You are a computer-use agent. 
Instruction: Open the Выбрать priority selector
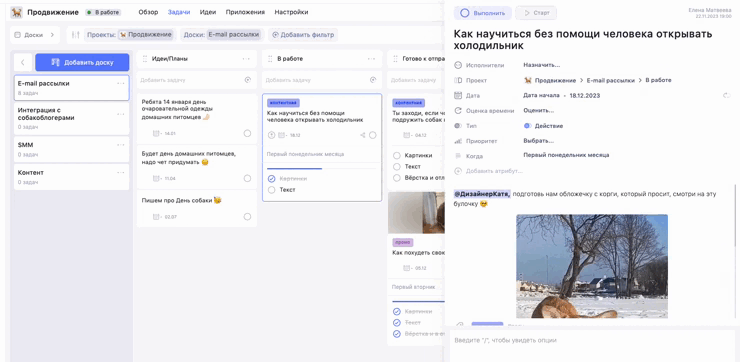tap(538, 141)
